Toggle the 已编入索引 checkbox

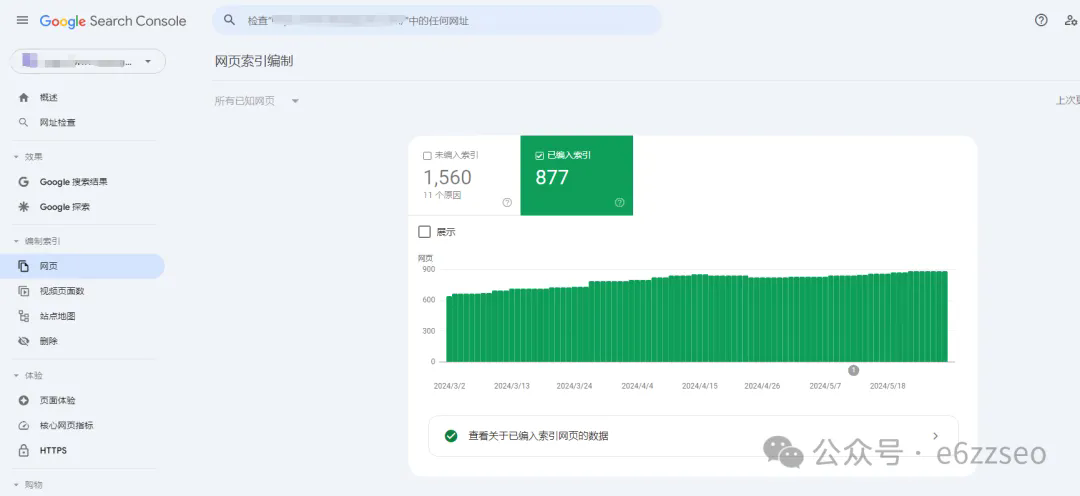pos(539,156)
